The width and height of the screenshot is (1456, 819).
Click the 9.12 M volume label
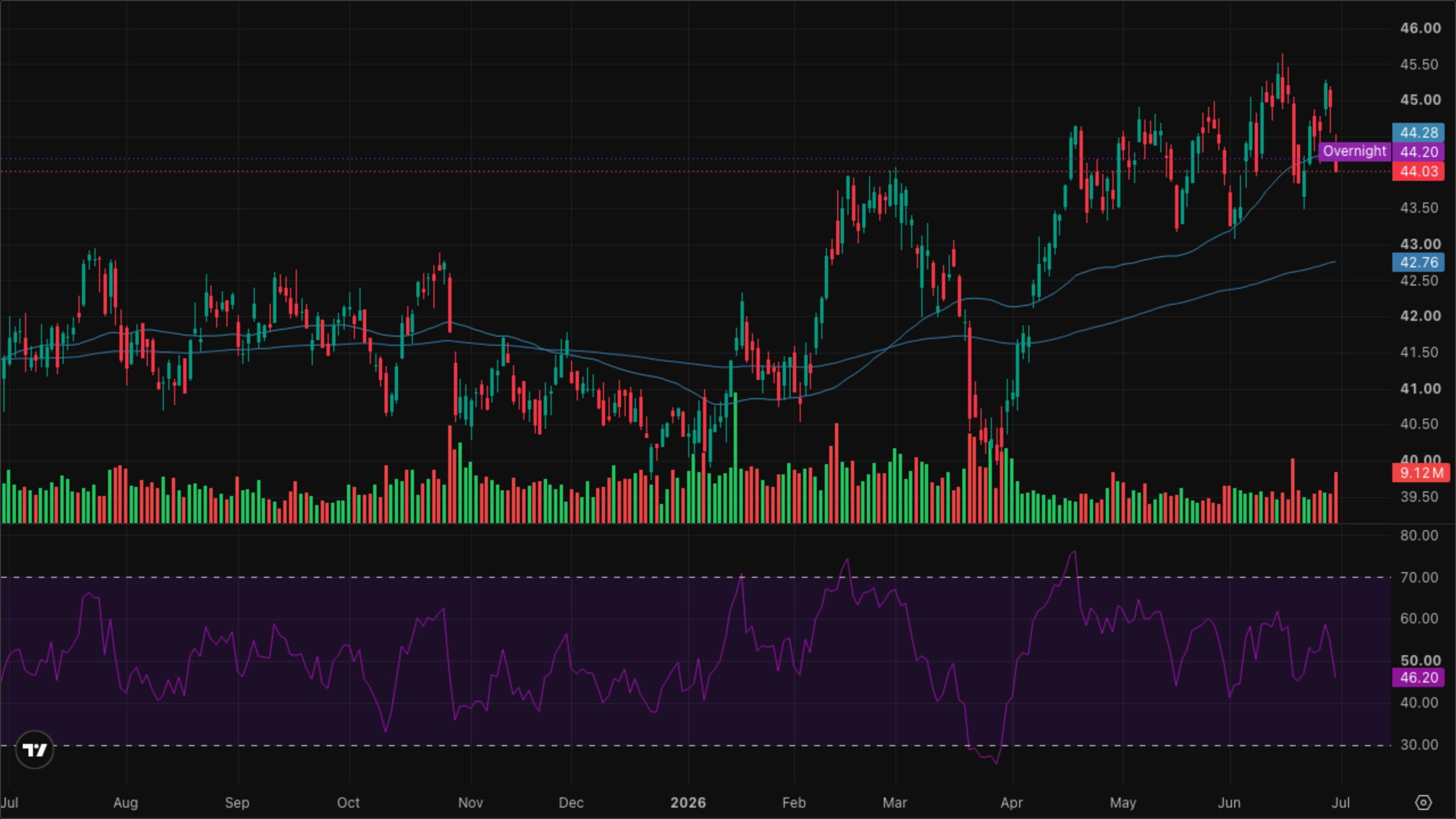click(x=1420, y=473)
